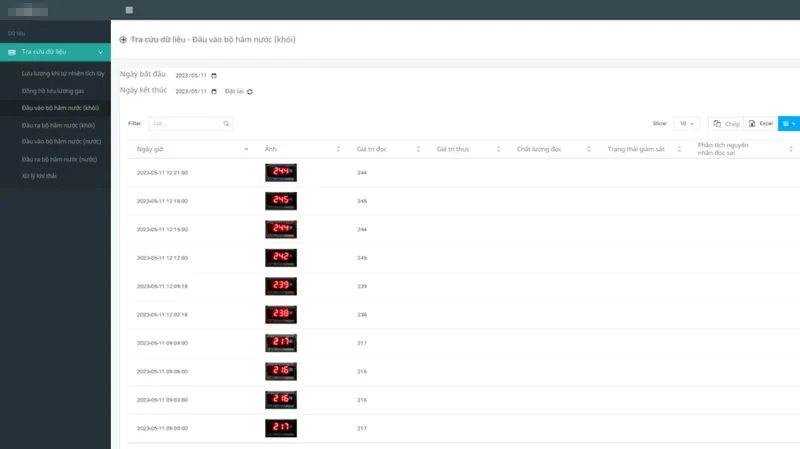Click the Đặt lại reset icon

tap(250, 92)
